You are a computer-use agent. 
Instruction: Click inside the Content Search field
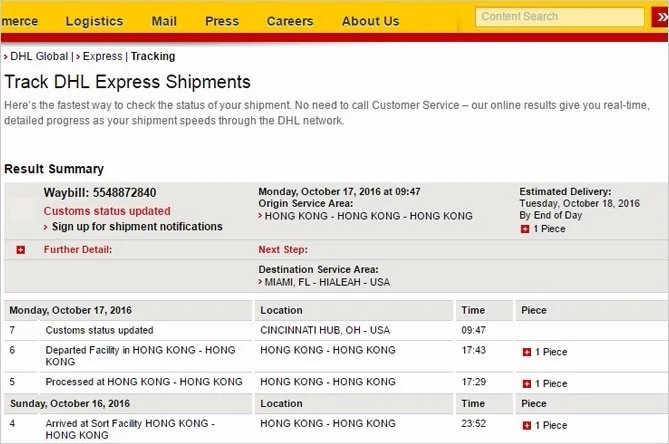(560, 17)
